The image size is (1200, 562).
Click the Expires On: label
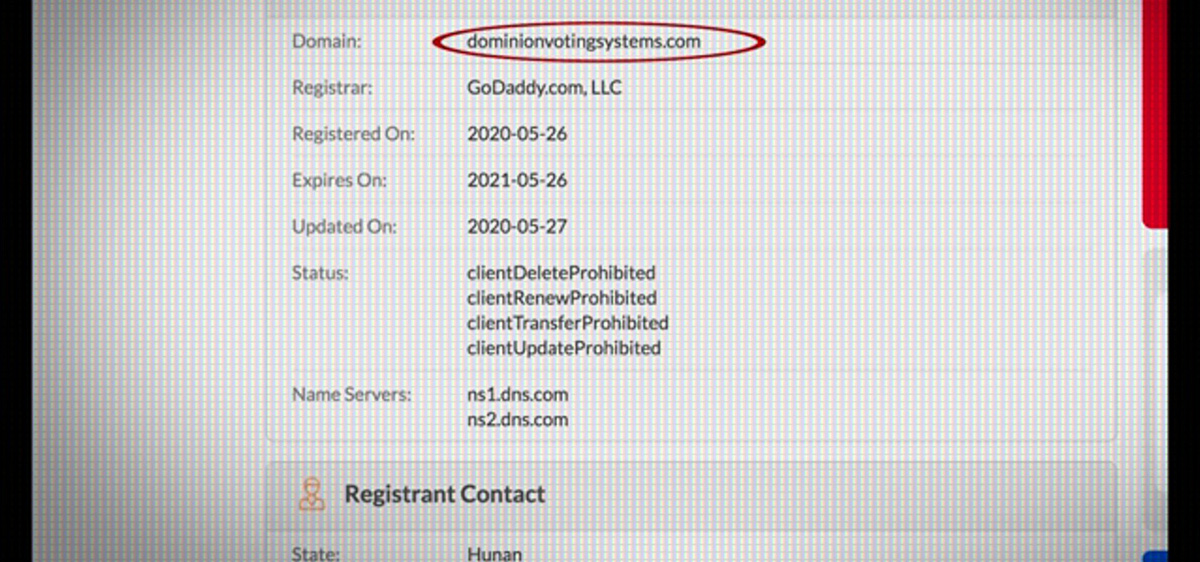[339, 181]
